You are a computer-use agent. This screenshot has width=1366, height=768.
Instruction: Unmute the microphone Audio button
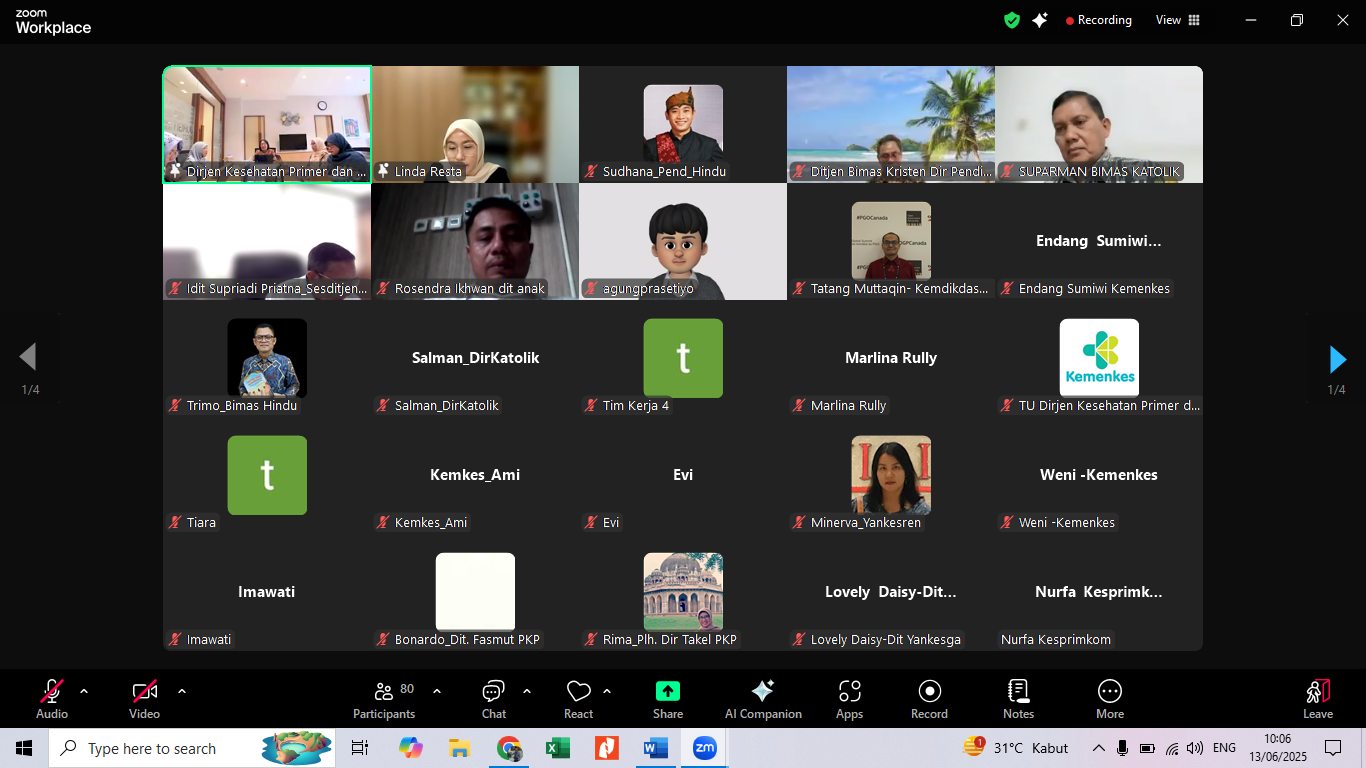52,699
